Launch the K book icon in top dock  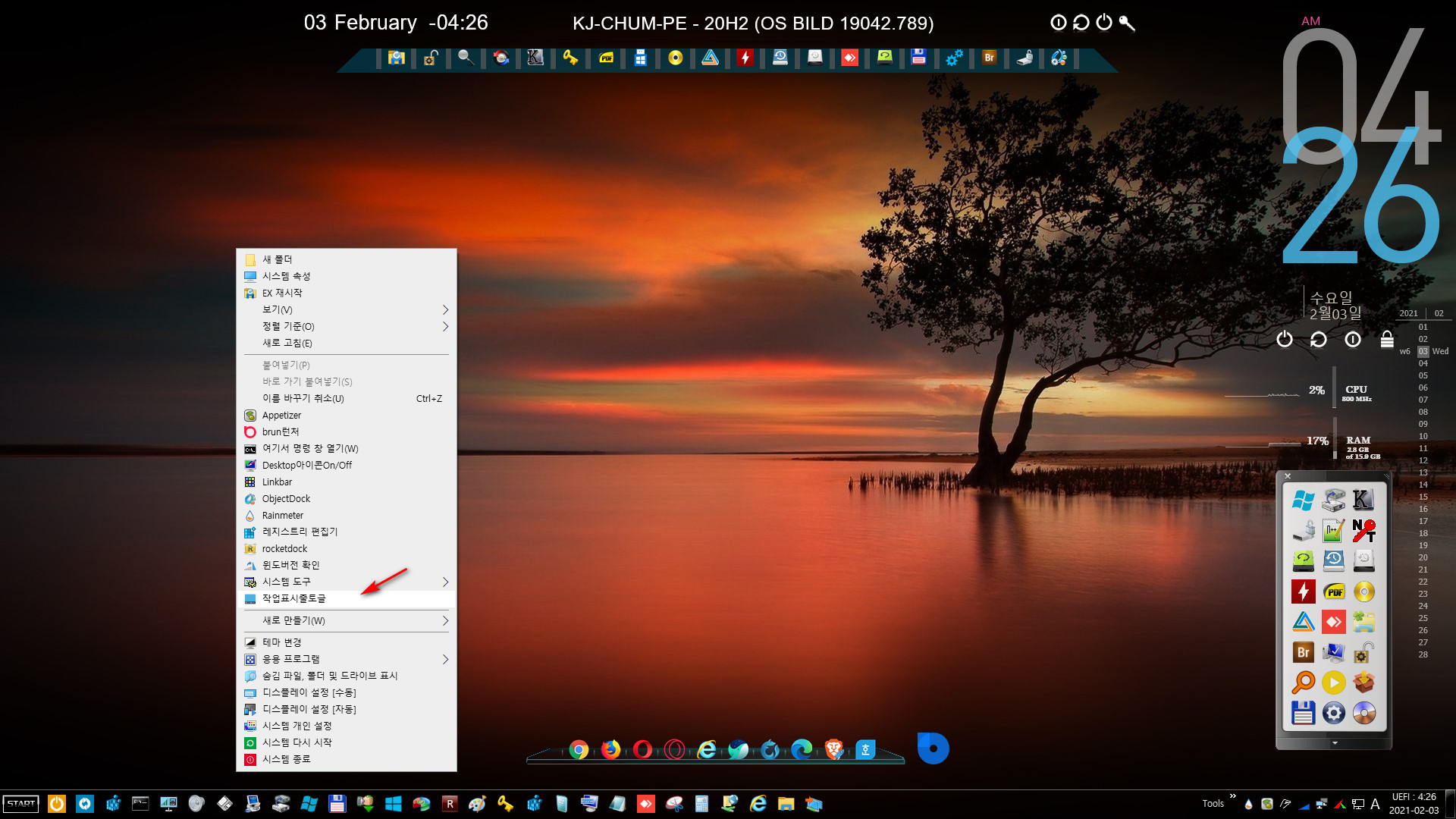point(535,58)
